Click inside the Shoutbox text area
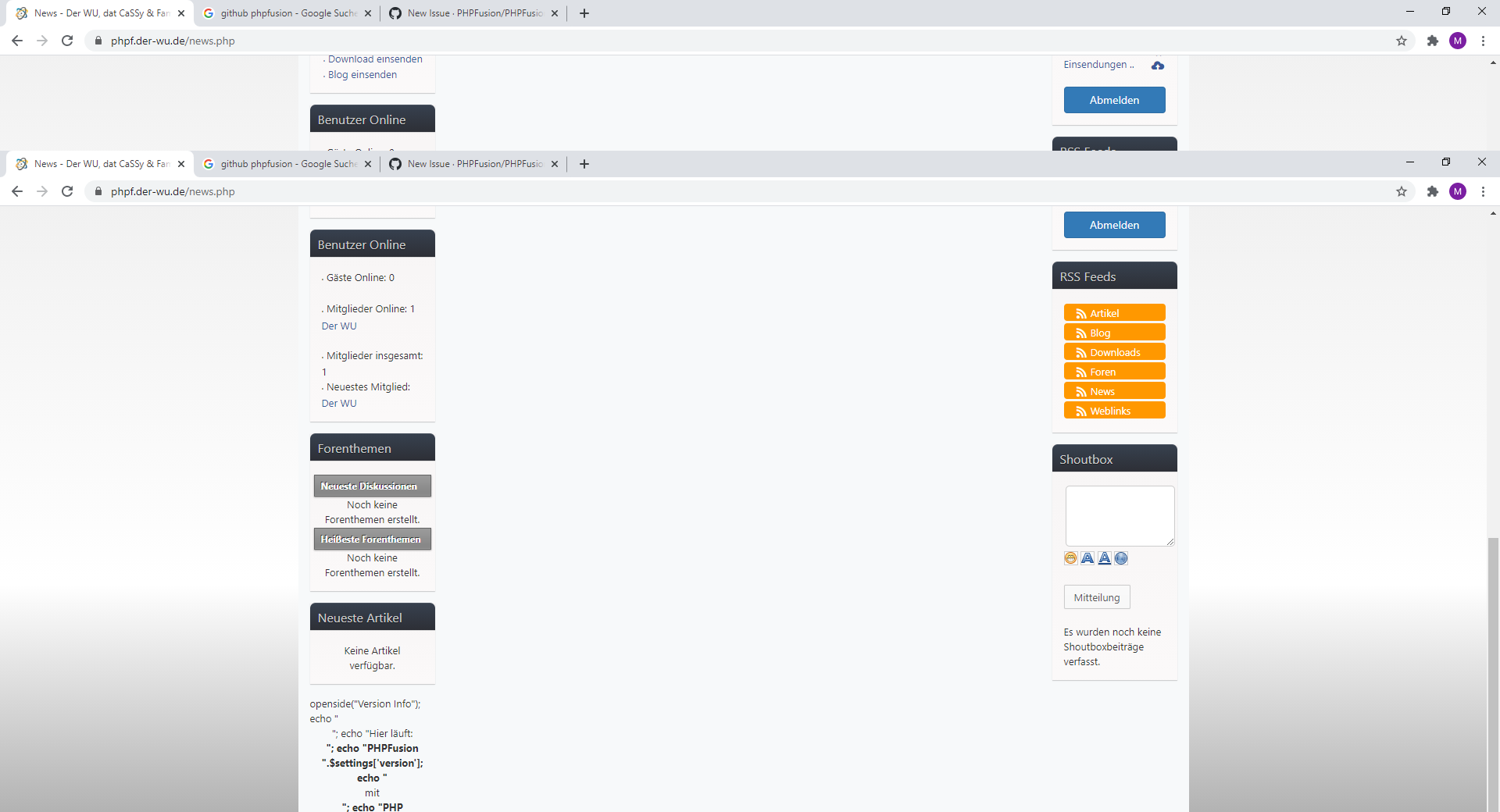The width and height of the screenshot is (1500, 812). click(1120, 516)
